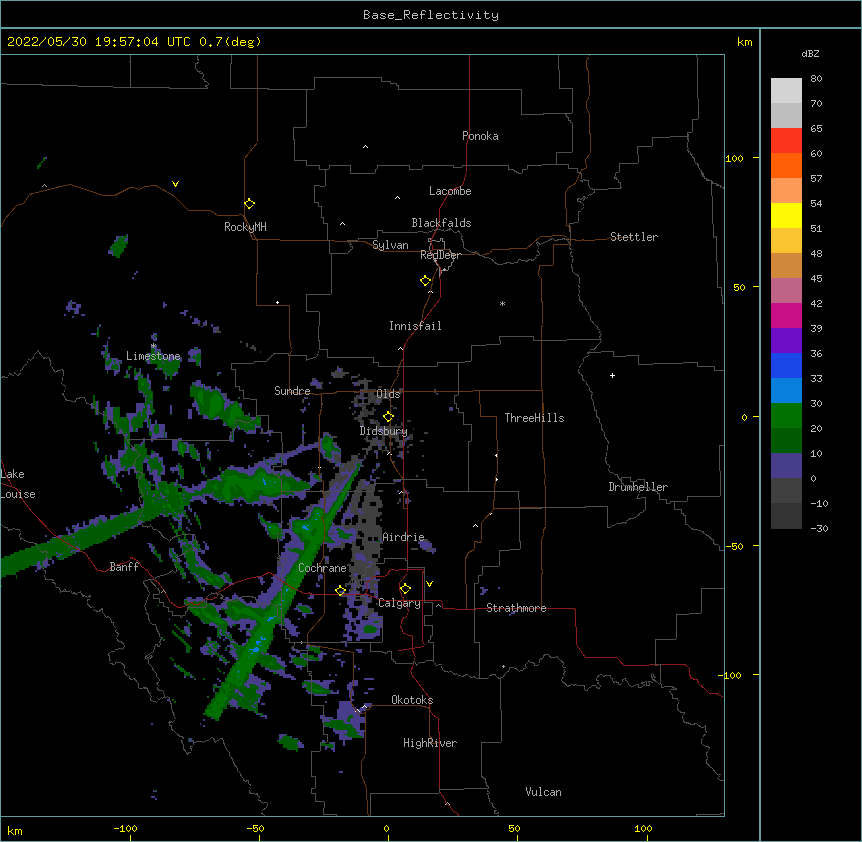862x842 pixels.
Task: Click the Lake Louise label
Action: 18,484
